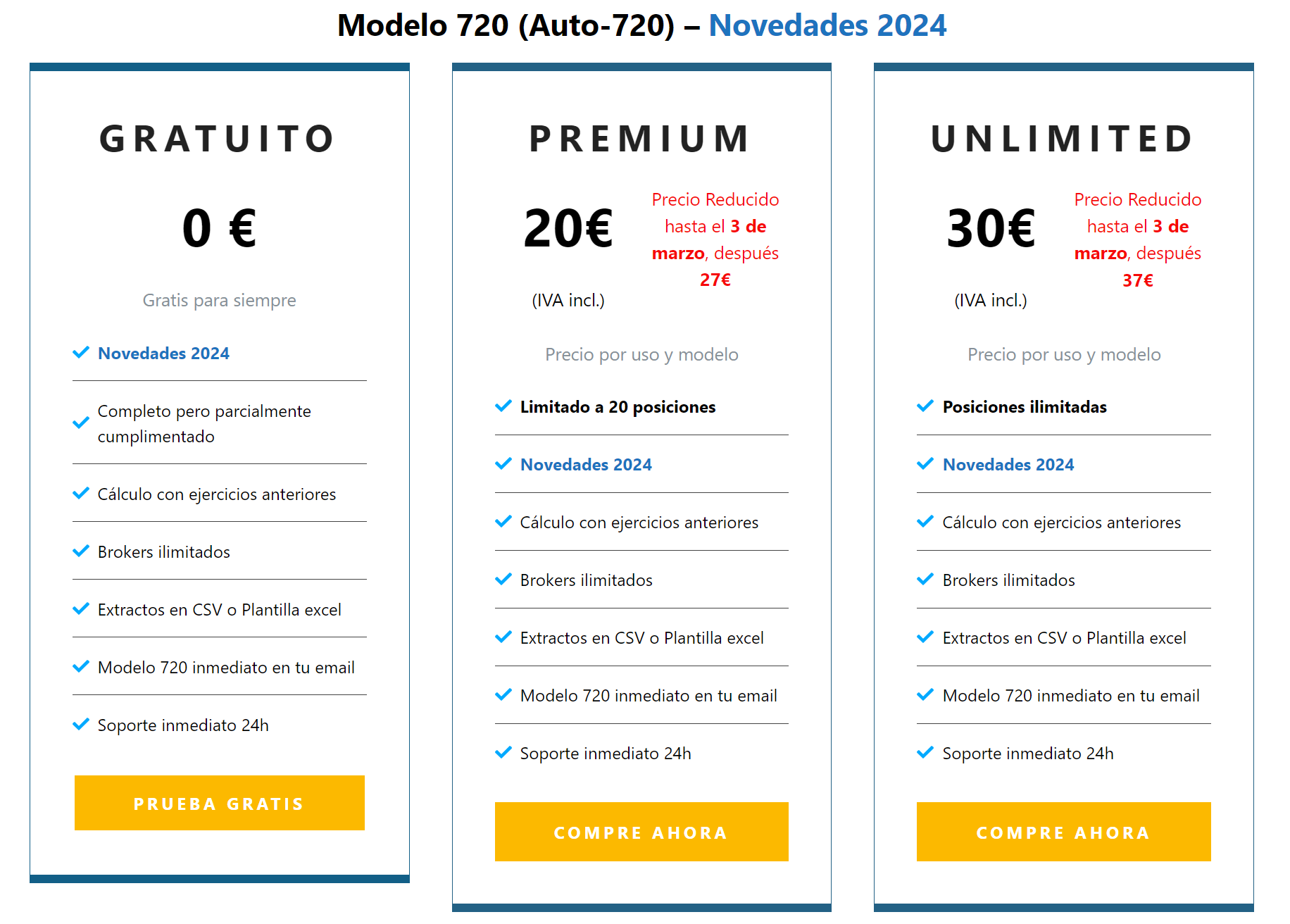The width and height of the screenshot is (1290, 924).
Task: Click the checkmark next to Modelo 720 inmediato en tu email in Unlimited
Action: point(925,695)
